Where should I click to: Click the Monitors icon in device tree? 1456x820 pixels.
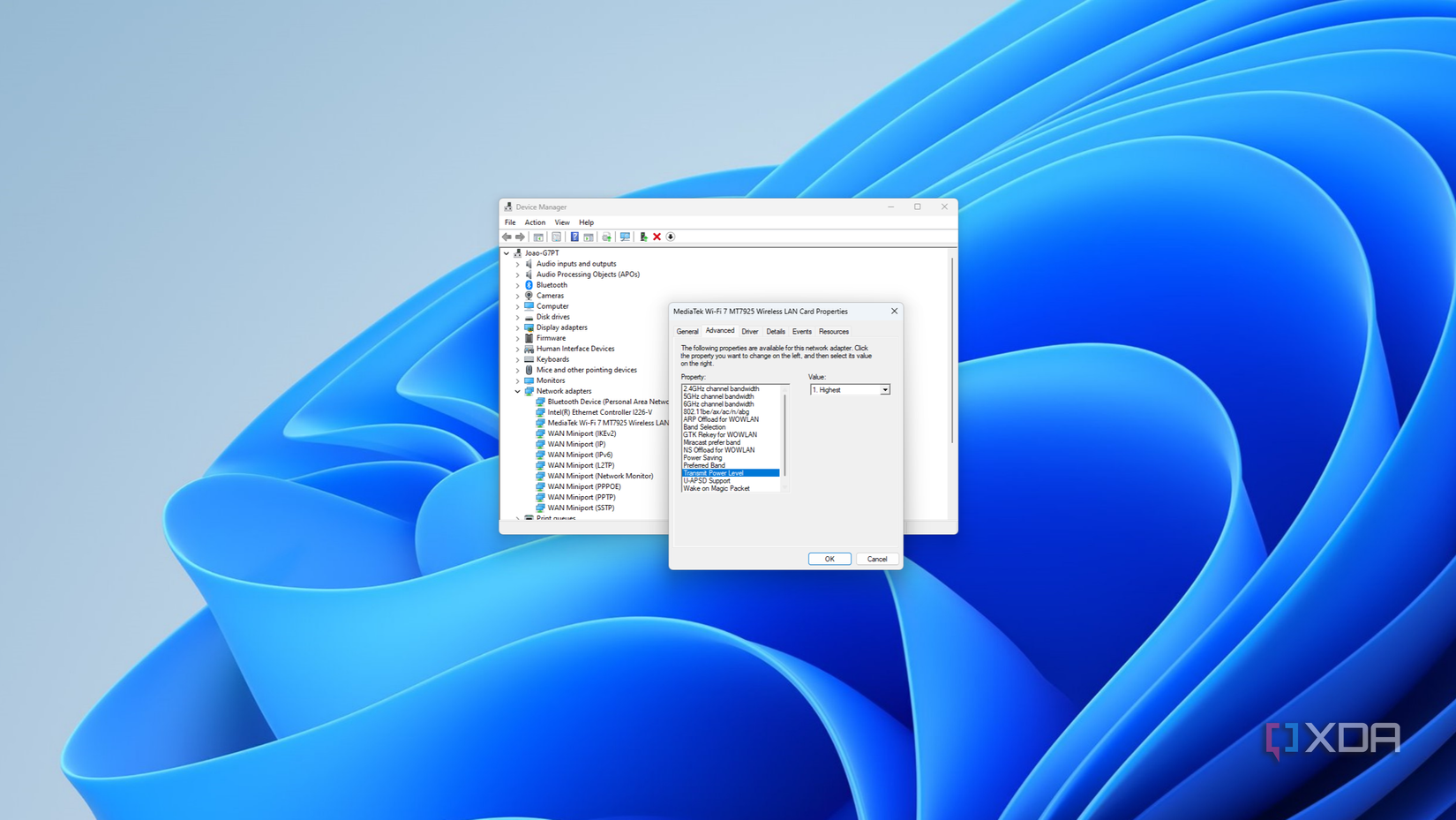529,380
